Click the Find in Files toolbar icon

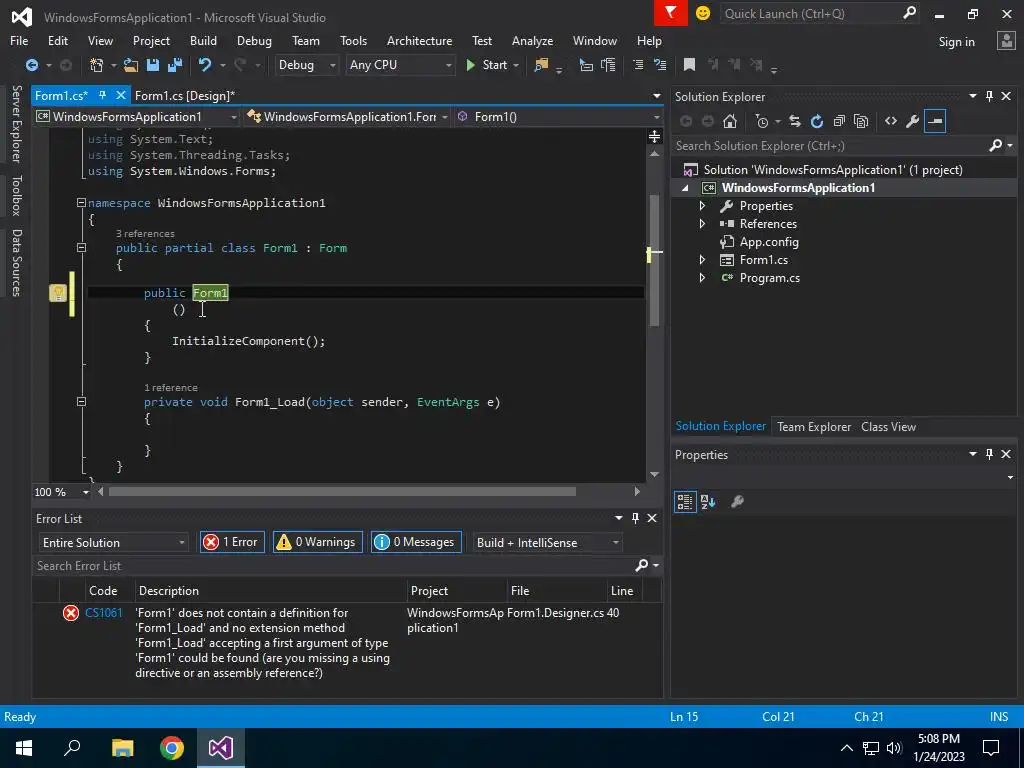tap(541, 65)
